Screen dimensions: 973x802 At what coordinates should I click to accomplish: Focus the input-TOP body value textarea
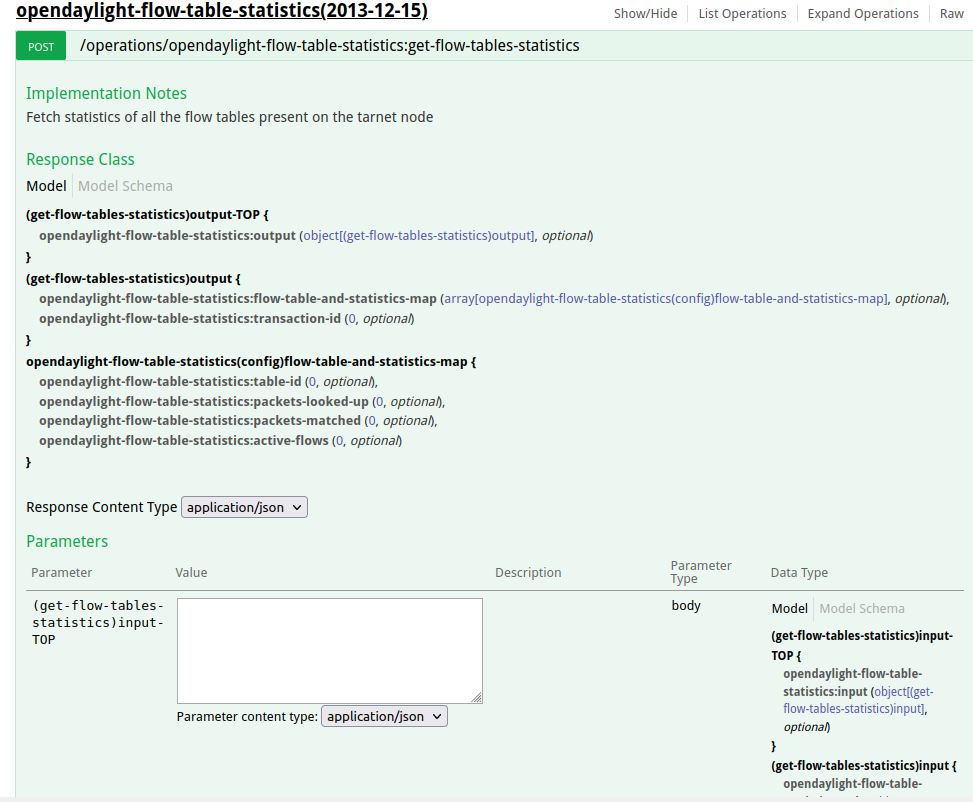330,651
